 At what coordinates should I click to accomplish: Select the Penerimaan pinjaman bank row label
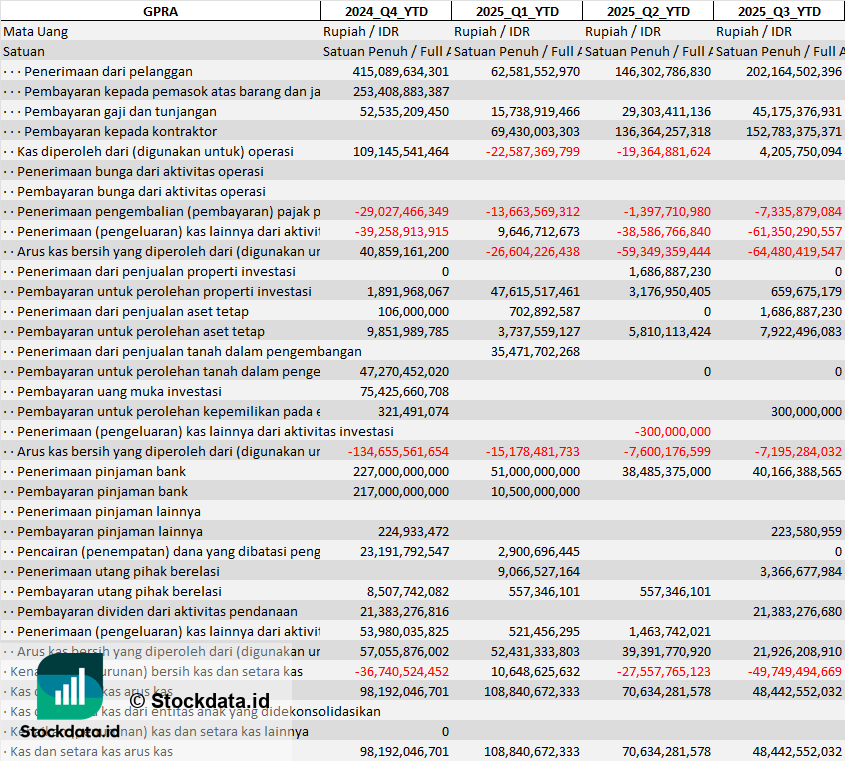click(102, 471)
